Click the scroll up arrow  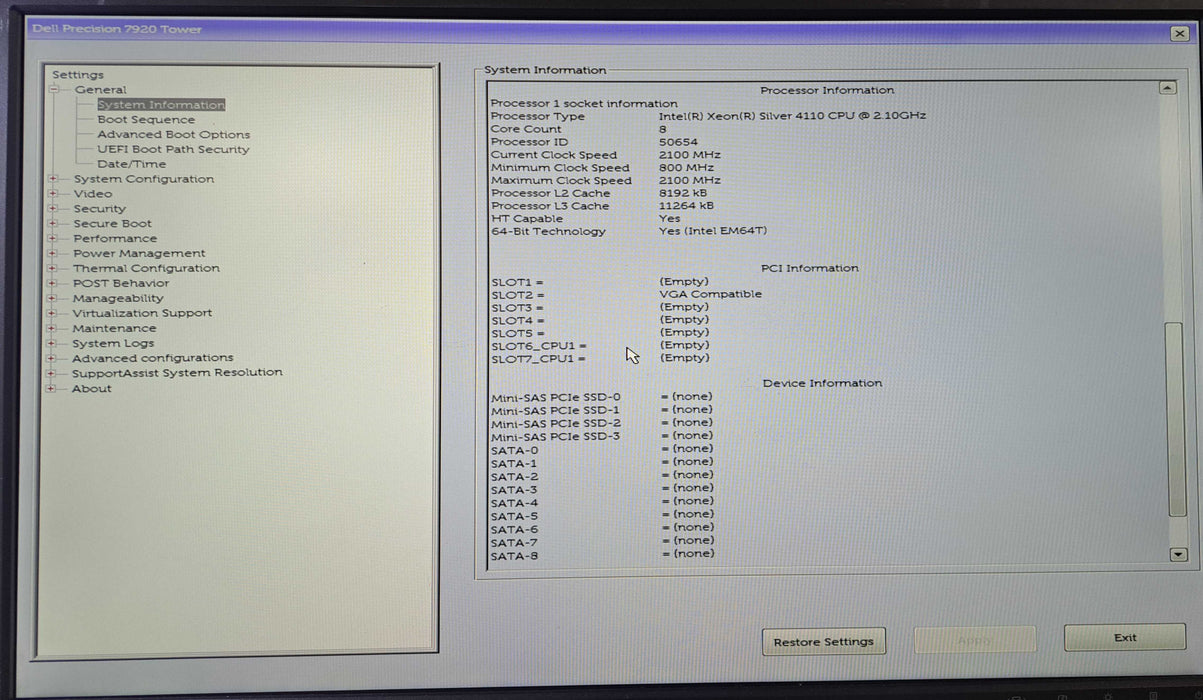(1167, 89)
